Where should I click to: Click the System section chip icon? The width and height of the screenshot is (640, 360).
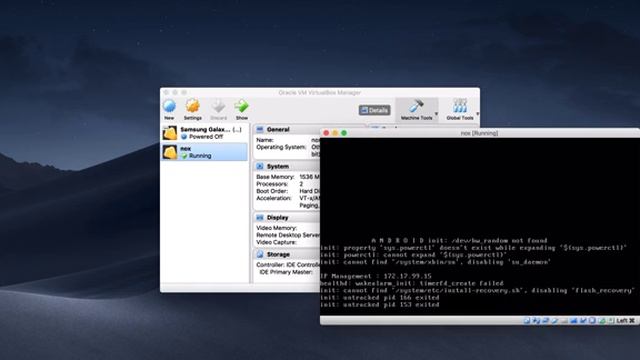pos(260,167)
